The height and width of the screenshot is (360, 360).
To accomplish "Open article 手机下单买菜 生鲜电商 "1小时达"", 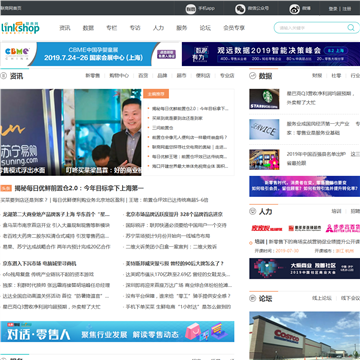I will pyautogui.click(x=178, y=307).
